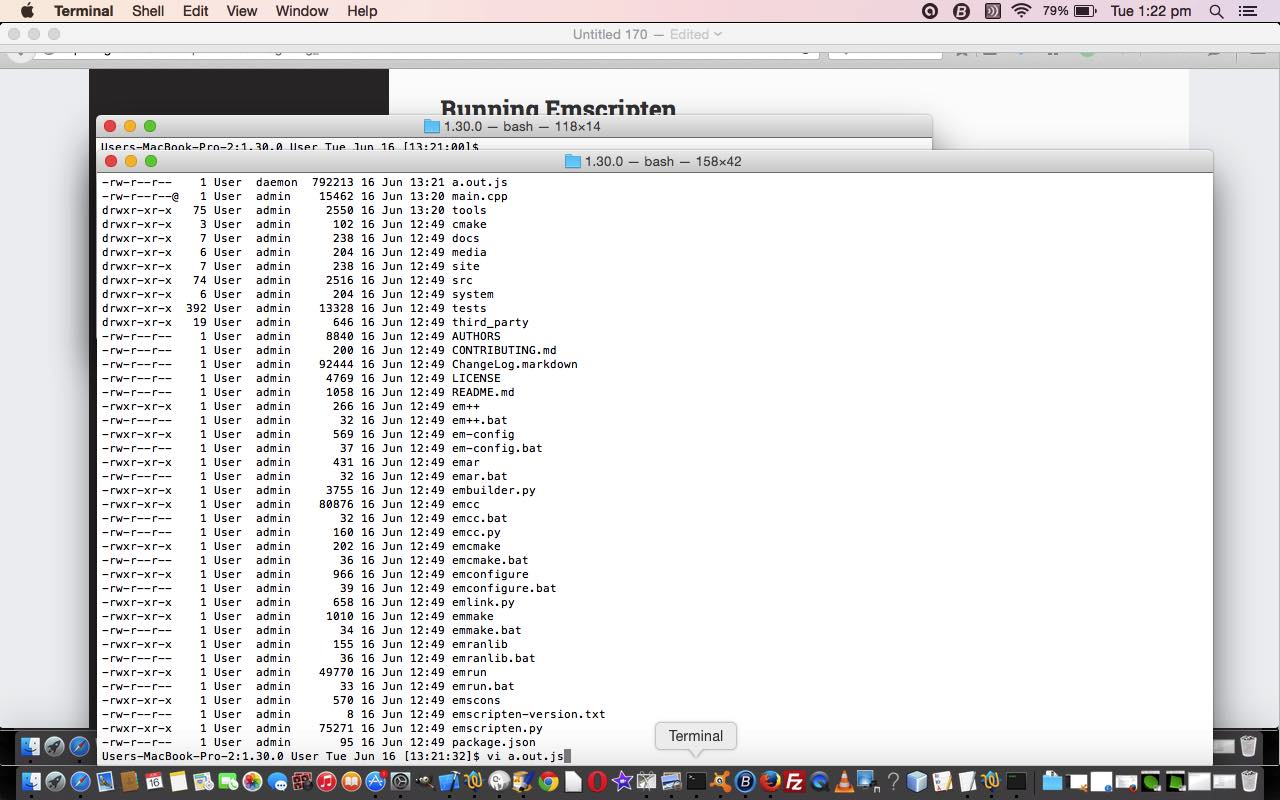Open Finder from the Dock

click(x=31, y=781)
